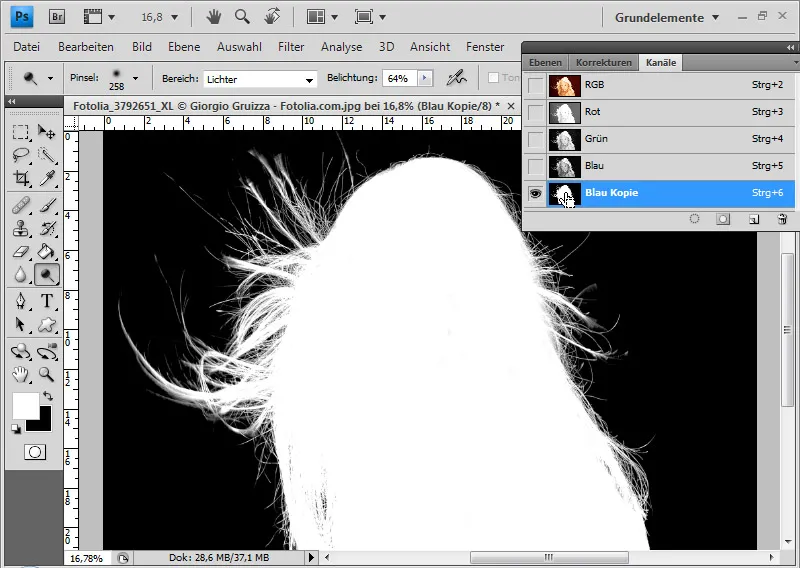
Task: Select the Lasso tool
Action: coord(20,155)
